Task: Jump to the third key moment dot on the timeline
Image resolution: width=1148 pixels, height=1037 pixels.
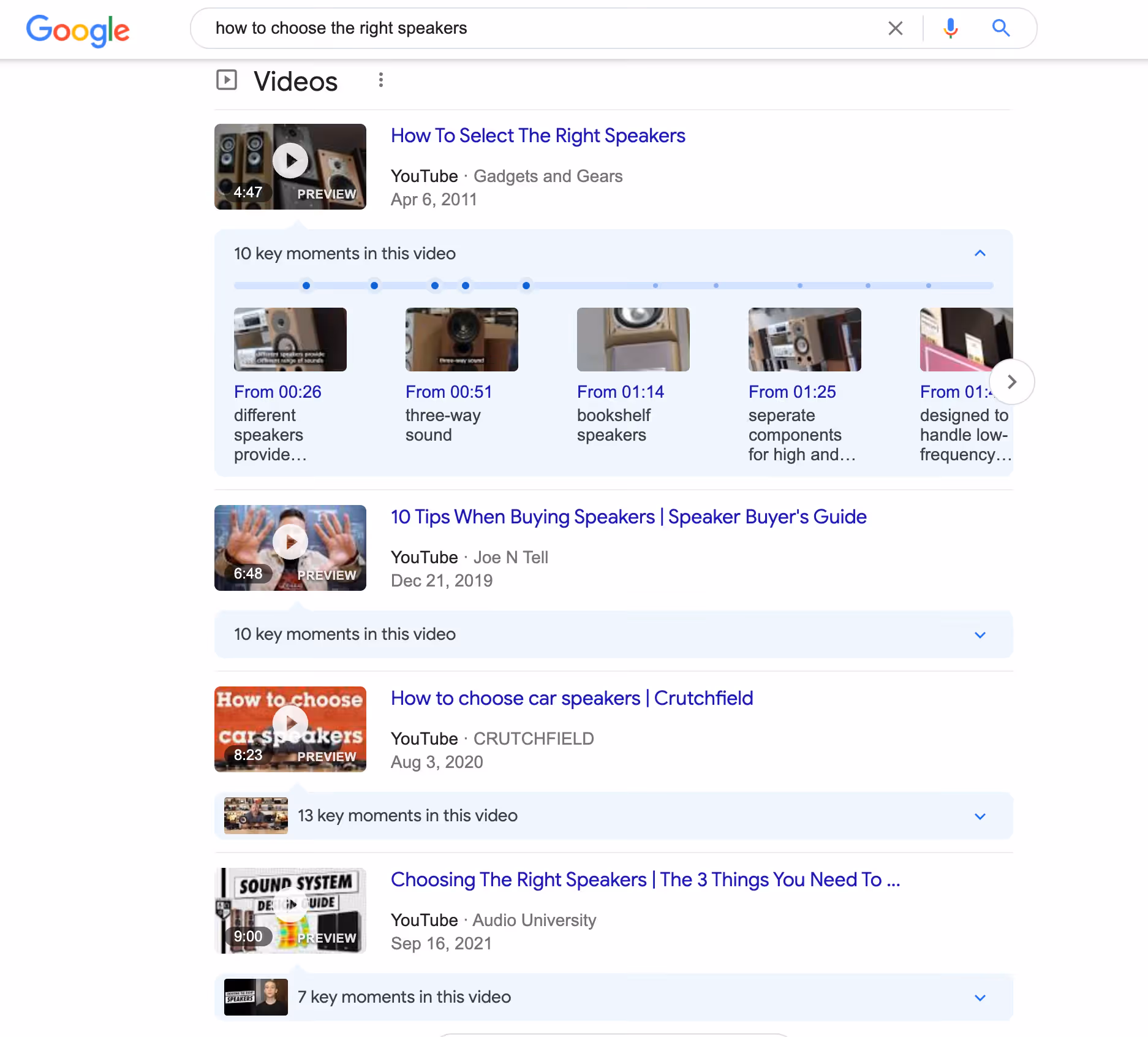Action: coord(435,286)
